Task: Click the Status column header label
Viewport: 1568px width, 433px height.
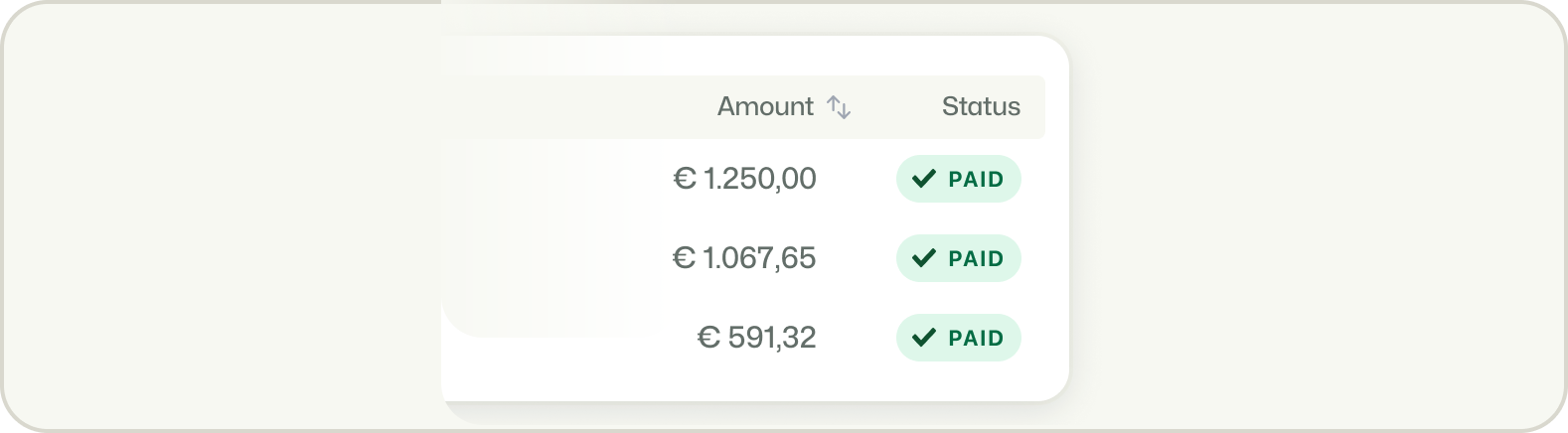Action: tap(981, 106)
